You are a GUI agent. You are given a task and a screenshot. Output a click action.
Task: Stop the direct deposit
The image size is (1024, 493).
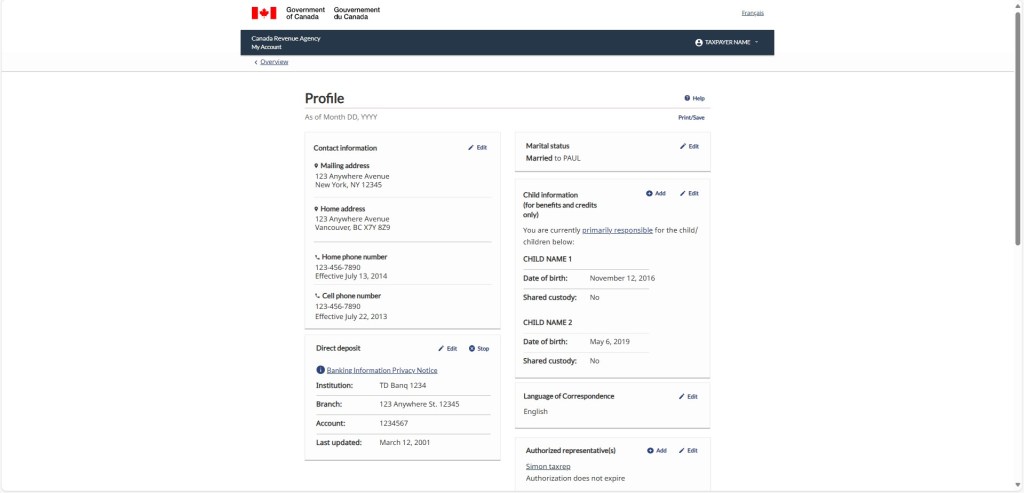(x=479, y=348)
